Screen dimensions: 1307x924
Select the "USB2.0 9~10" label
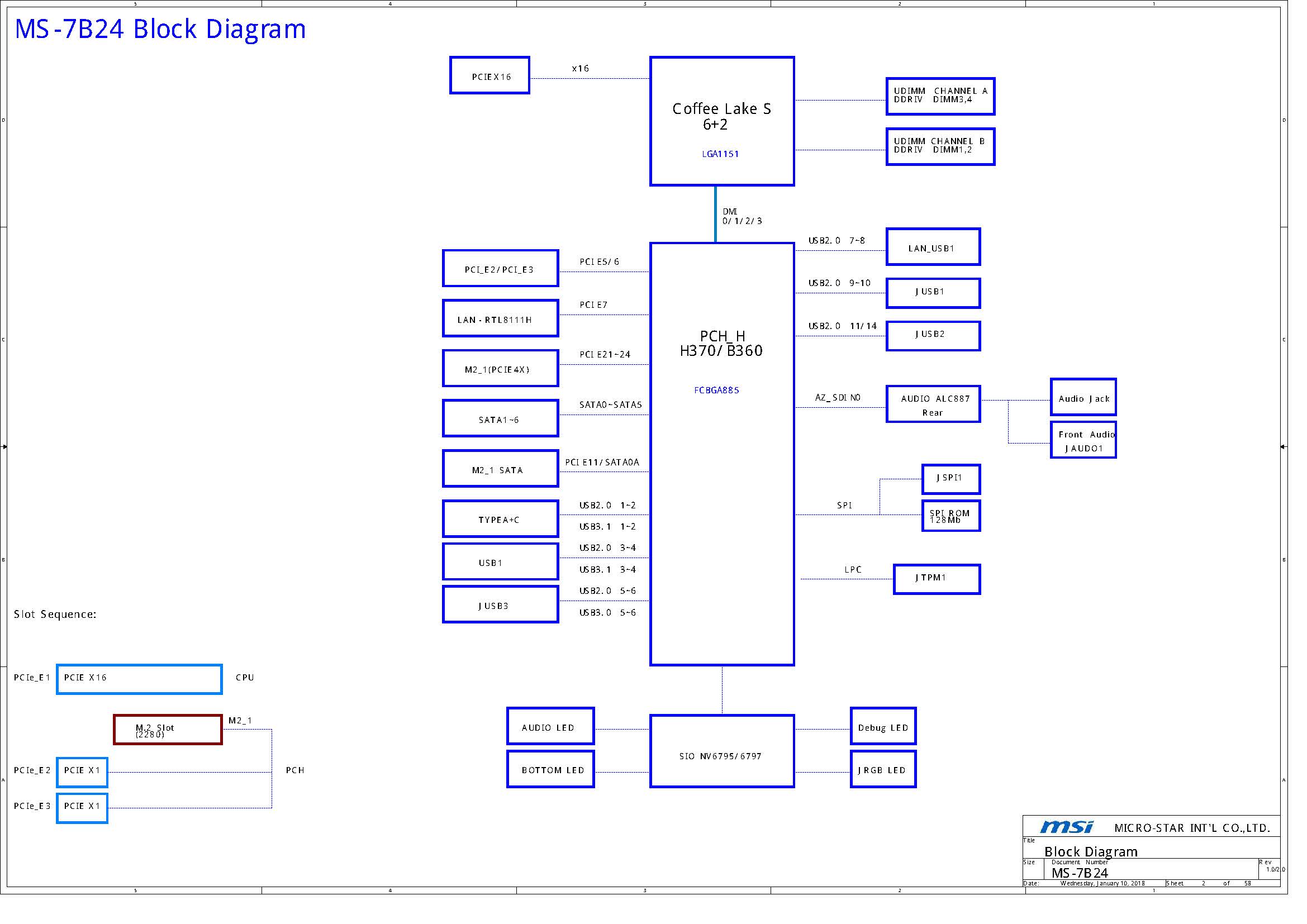(839, 283)
